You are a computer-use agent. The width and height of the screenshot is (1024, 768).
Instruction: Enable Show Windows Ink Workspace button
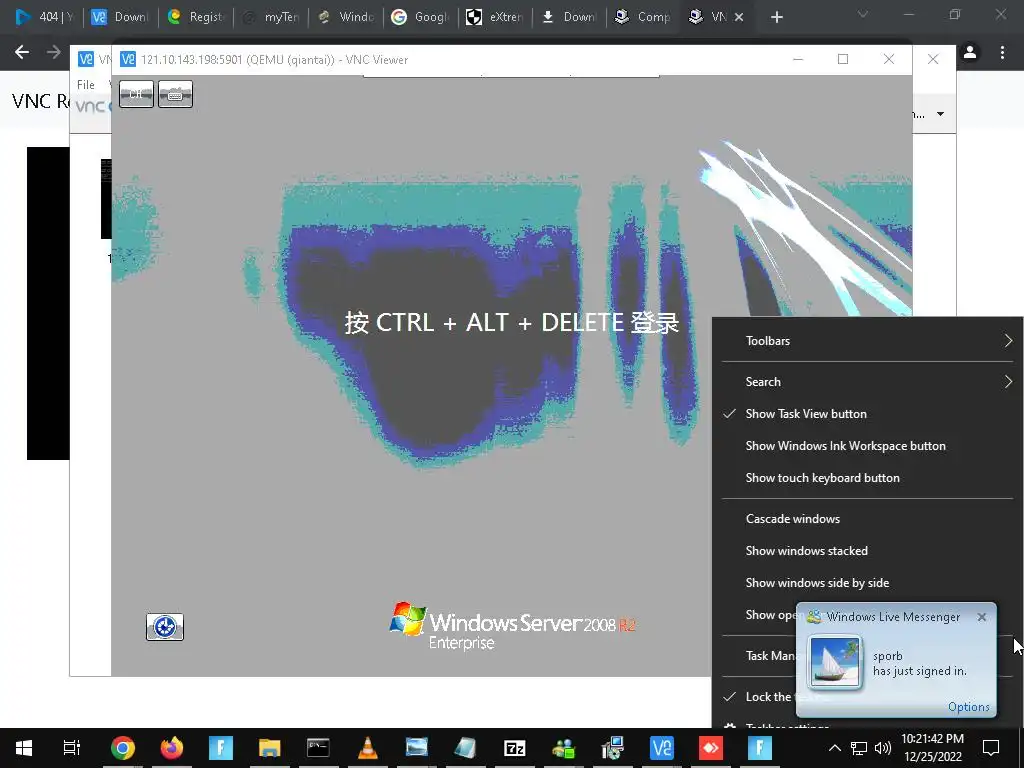(x=867, y=446)
